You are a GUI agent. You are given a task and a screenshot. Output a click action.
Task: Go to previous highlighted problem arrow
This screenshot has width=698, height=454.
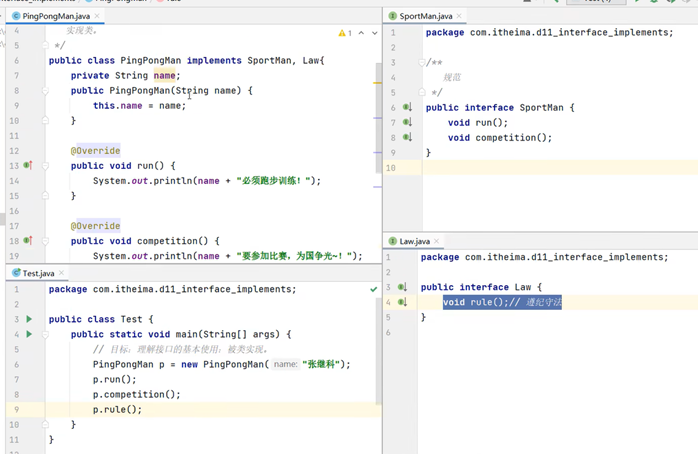pyautogui.click(x=361, y=33)
